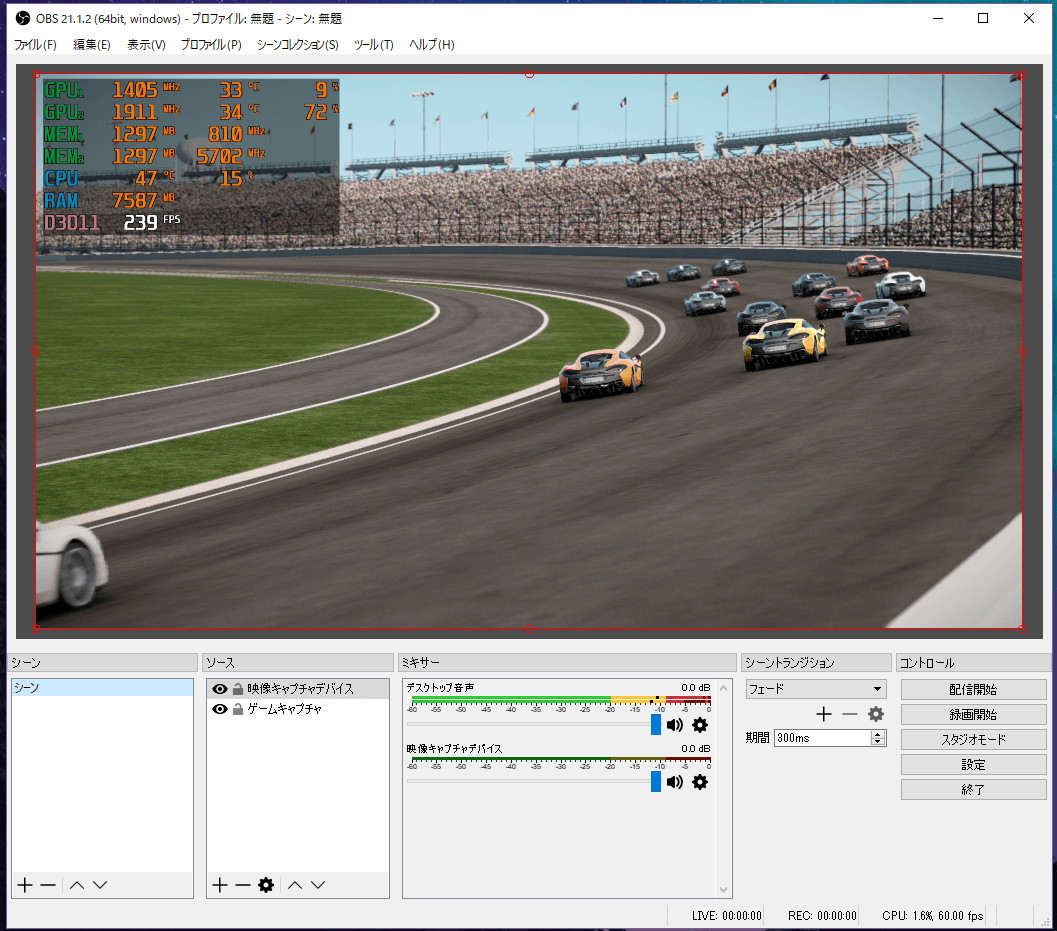Move source up with arrow in Sources panel
Screen dimensions: 1057x931
pyautogui.click(x=295, y=884)
